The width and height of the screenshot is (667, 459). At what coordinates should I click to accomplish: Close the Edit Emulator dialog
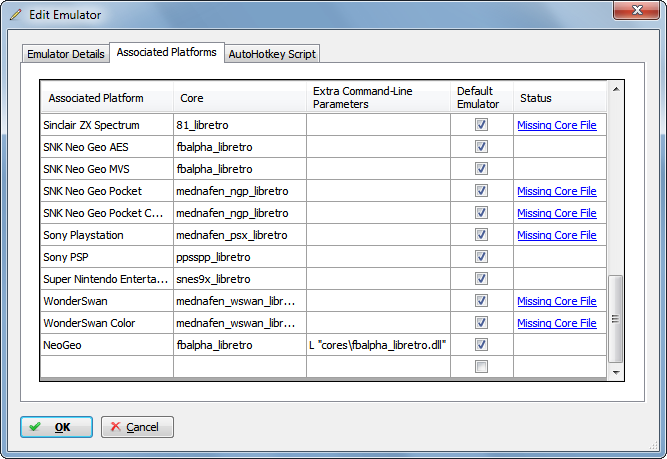pos(637,10)
